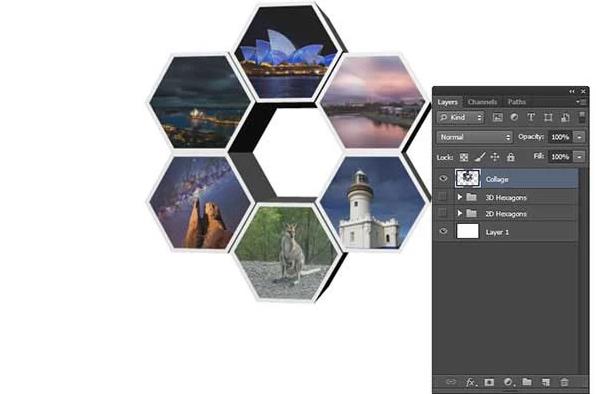This screenshot has height=394, width=596.
Task: Toggle layer filtering switch on/off
Action: (582, 117)
